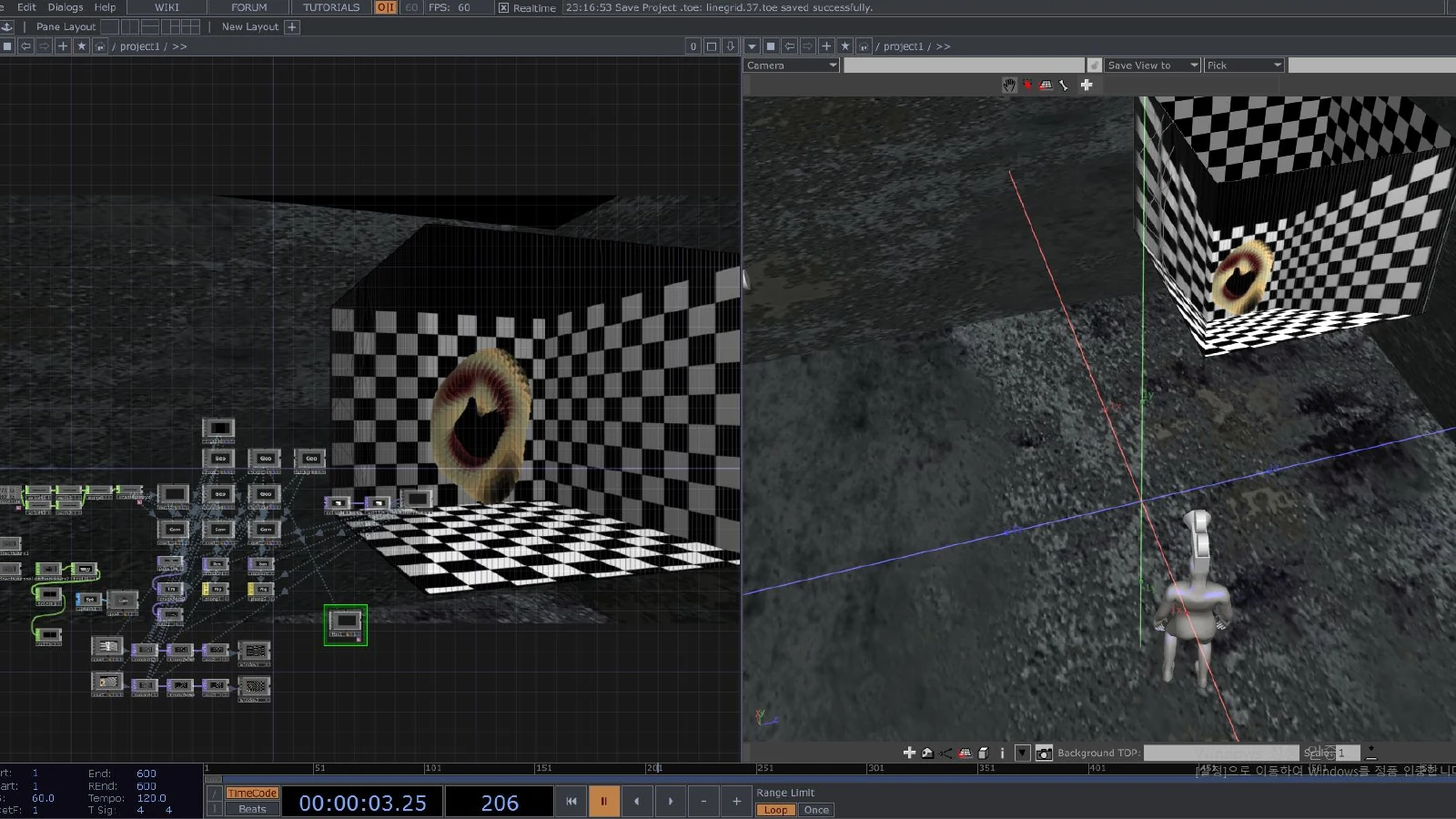Toggle the info 'i' display icon in viewer
This screenshot has width=1456, height=819.
click(x=1002, y=753)
